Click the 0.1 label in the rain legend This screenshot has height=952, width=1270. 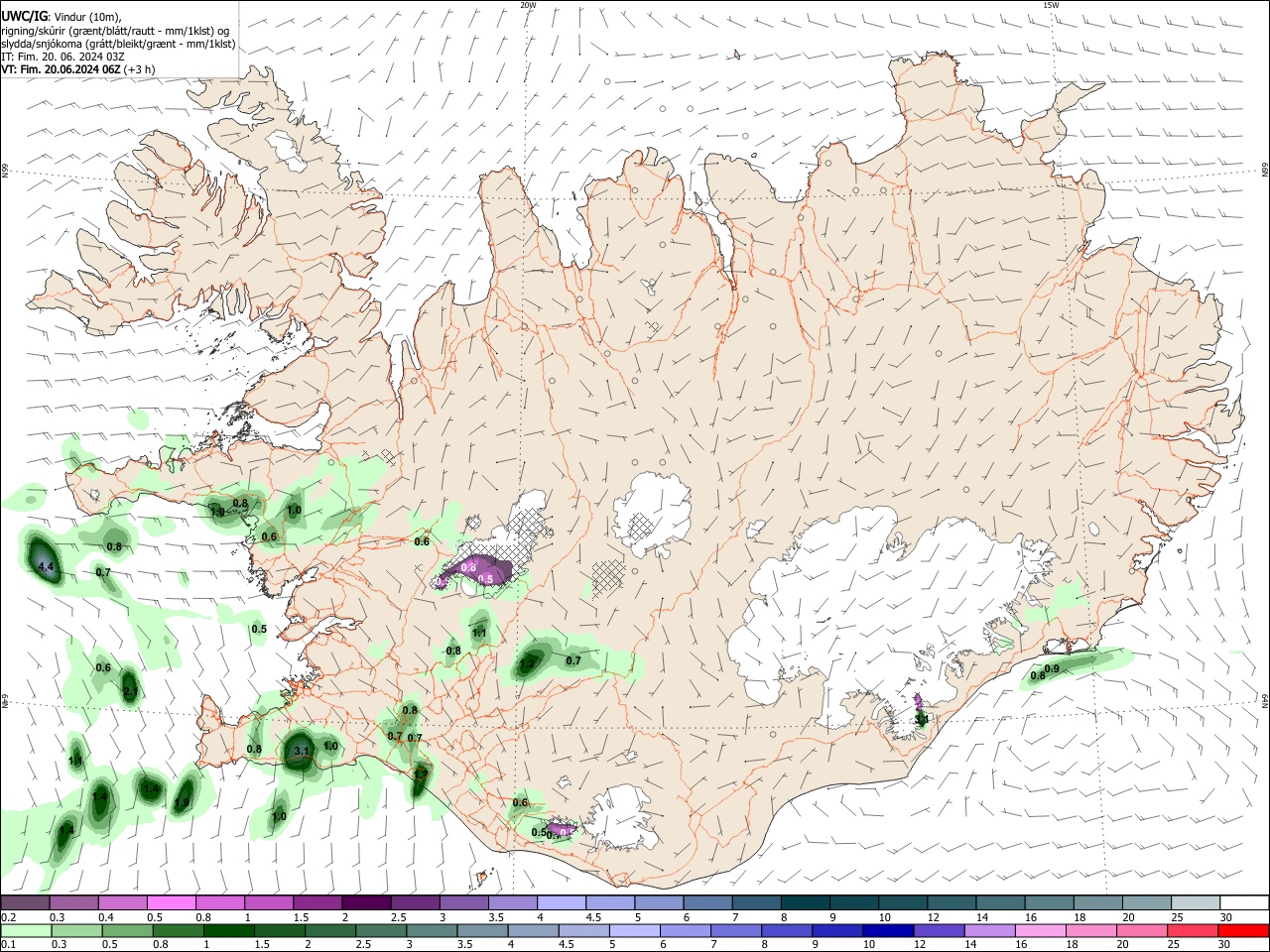pyautogui.click(x=8, y=946)
